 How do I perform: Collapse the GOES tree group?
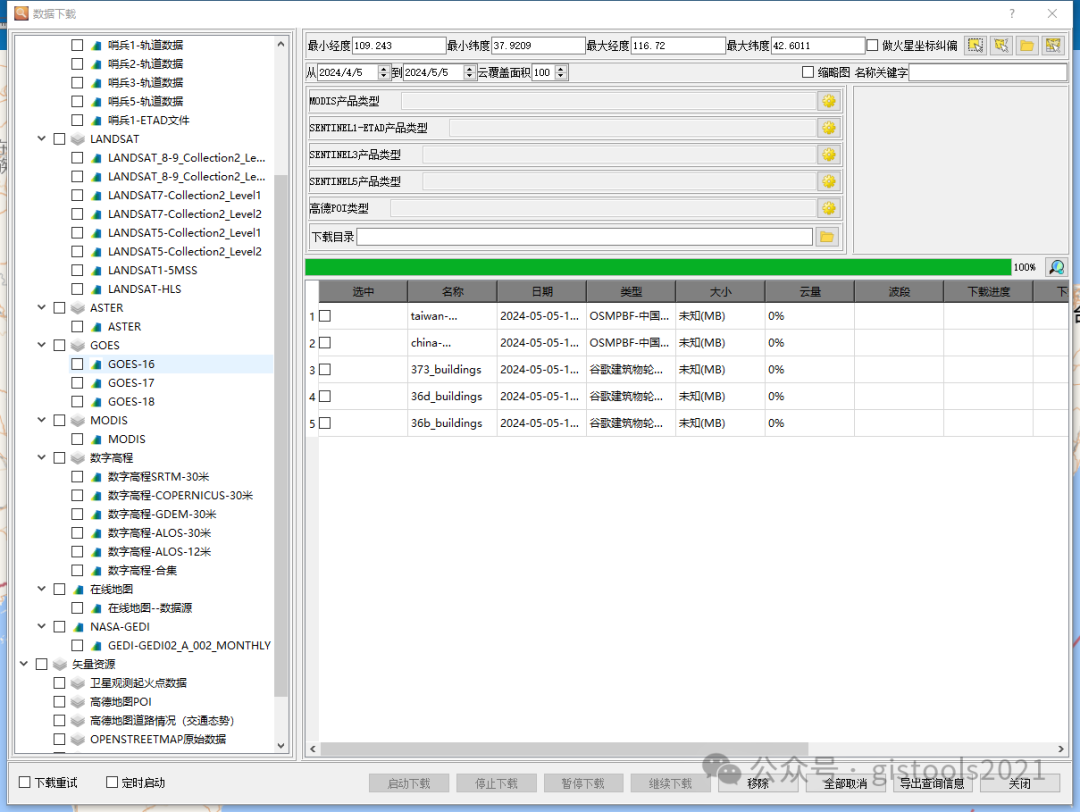(x=41, y=345)
